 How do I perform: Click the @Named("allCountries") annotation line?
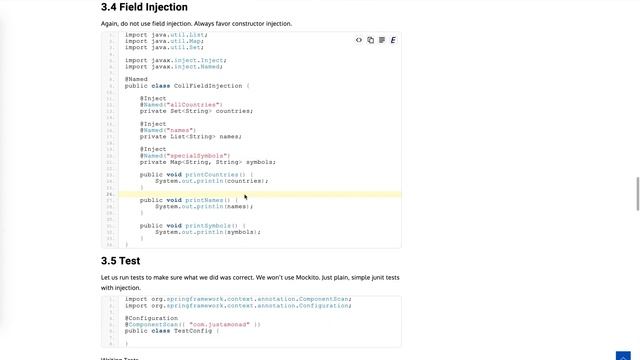(181, 105)
